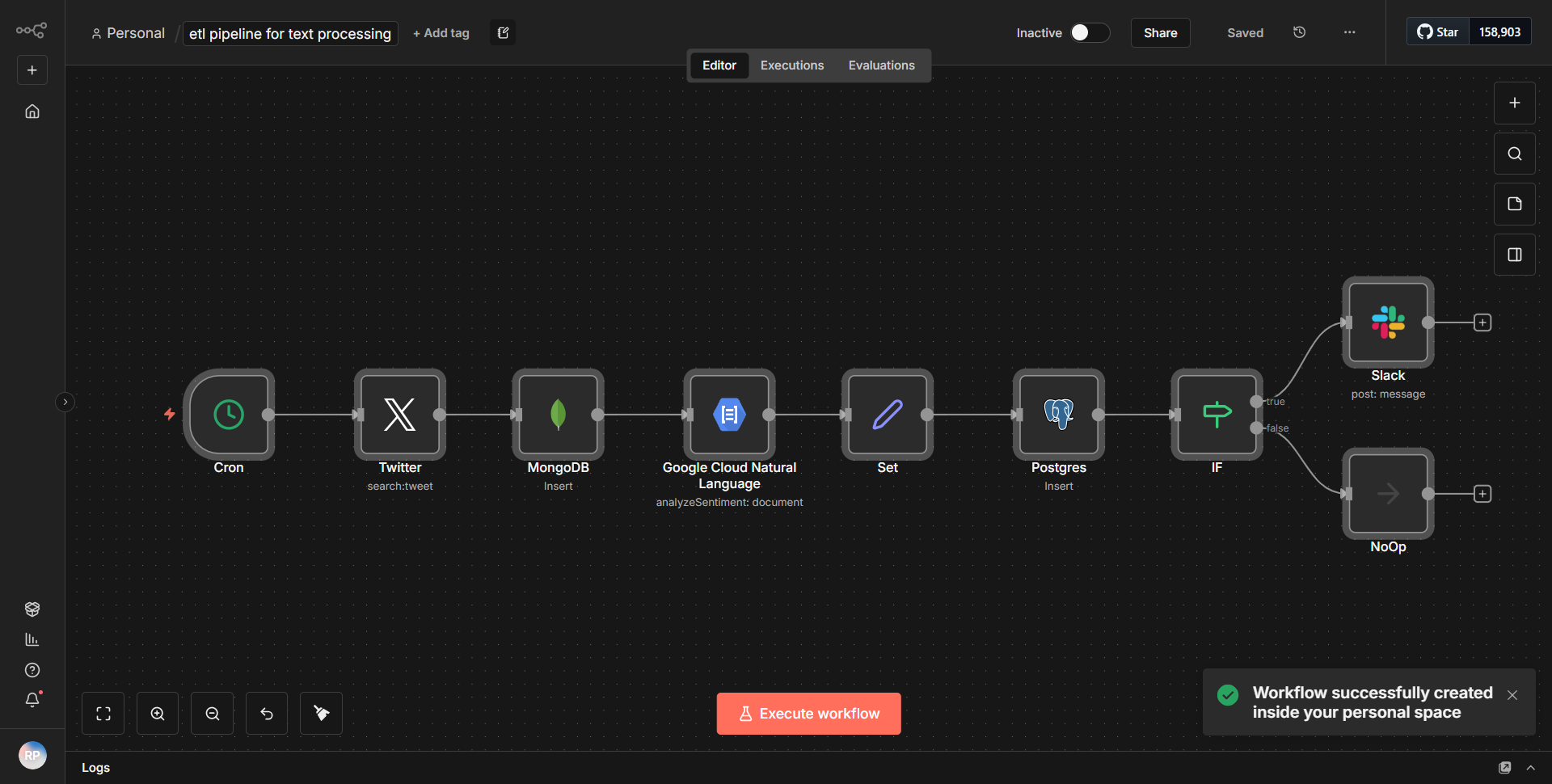The width and height of the screenshot is (1552, 784).
Task: Open the Evaluations tab
Action: tap(881, 65)
